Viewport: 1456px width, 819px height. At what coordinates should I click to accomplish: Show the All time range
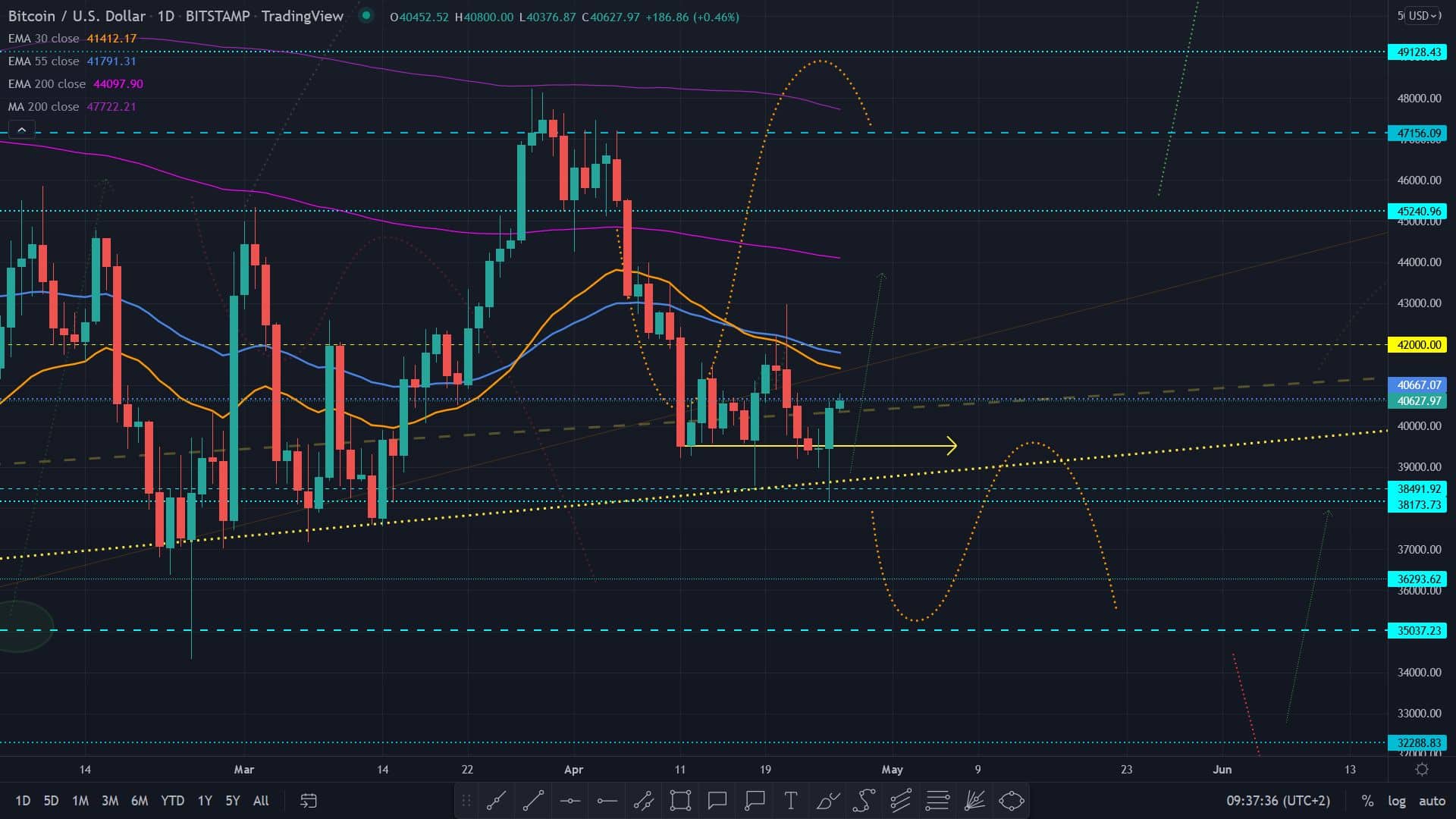(261, 801)
